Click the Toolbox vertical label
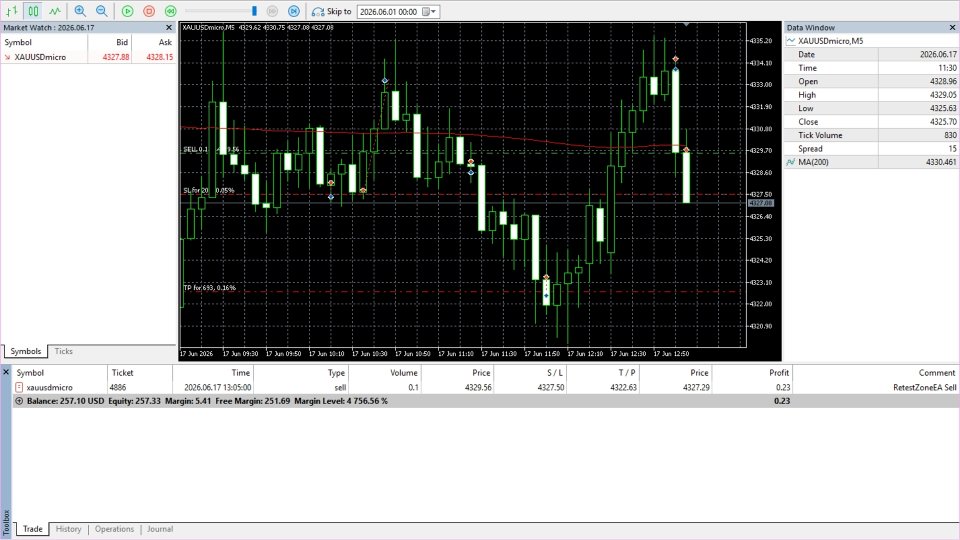960x540 pixels. 6,521
